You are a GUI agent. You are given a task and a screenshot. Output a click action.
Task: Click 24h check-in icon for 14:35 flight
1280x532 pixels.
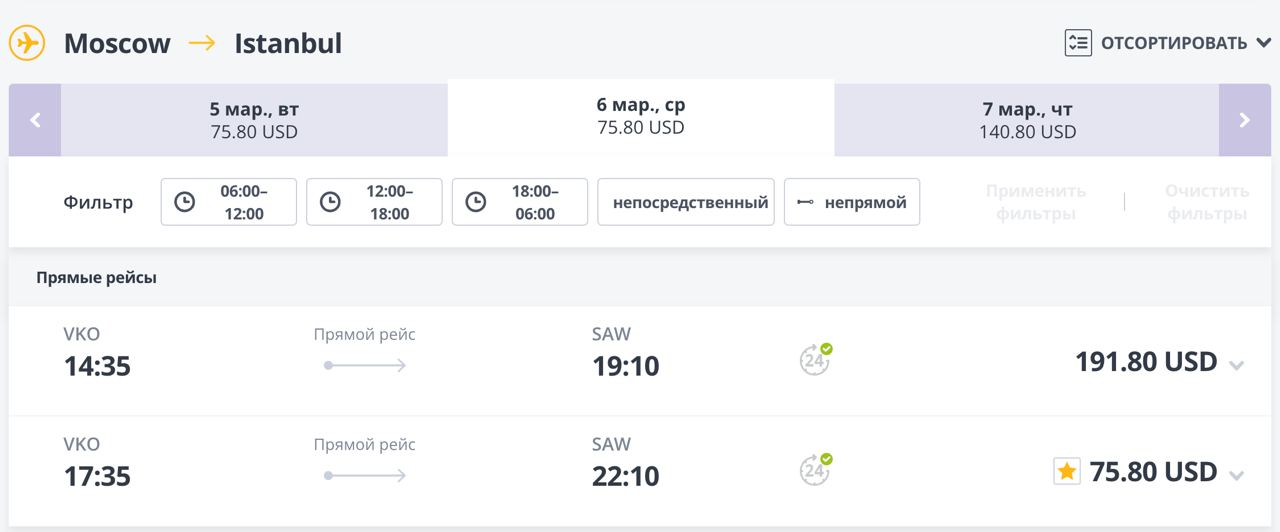[815, 359]
